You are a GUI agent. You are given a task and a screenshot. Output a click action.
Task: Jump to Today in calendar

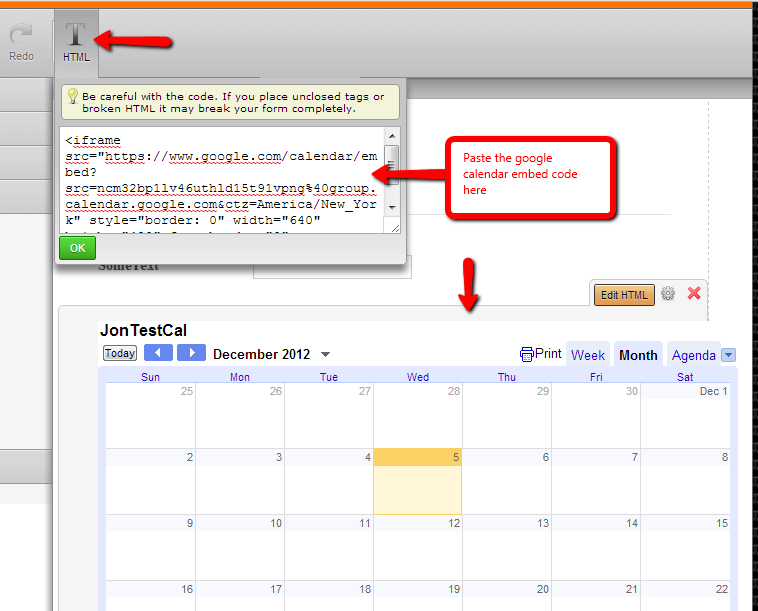tap(120, 353)
